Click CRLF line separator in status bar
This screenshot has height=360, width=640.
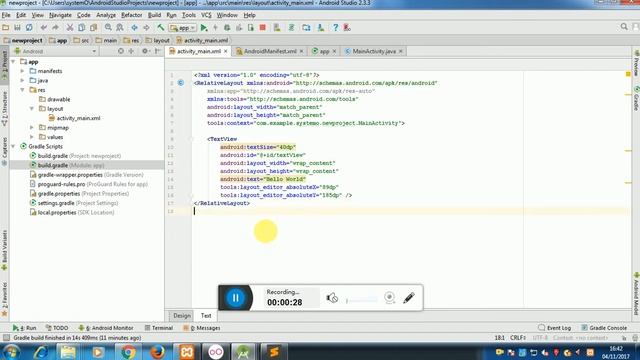tap(518, 338)
